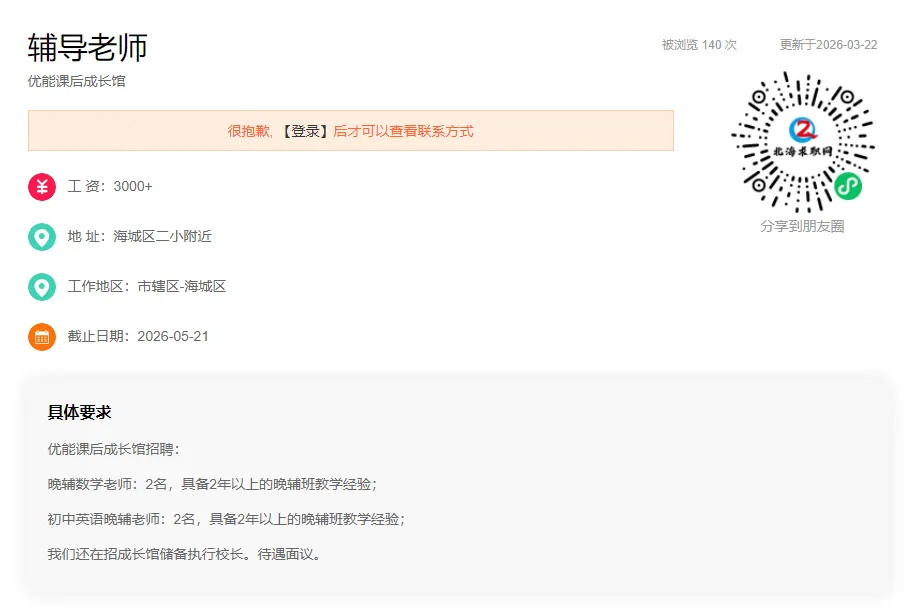Click the 截止日期：2026-05-21 deadline text
914x616 pixels.
tap(138, 336)
